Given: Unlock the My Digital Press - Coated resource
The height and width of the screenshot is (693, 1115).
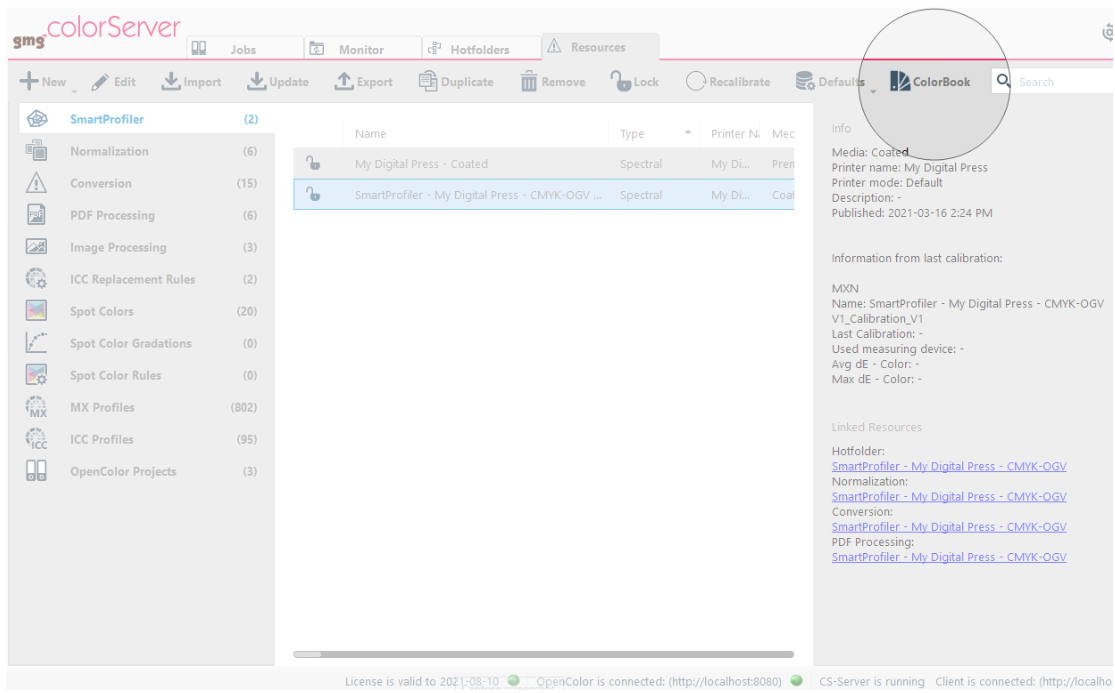Looking at the screenshot, I should click(x=315, y=162).
